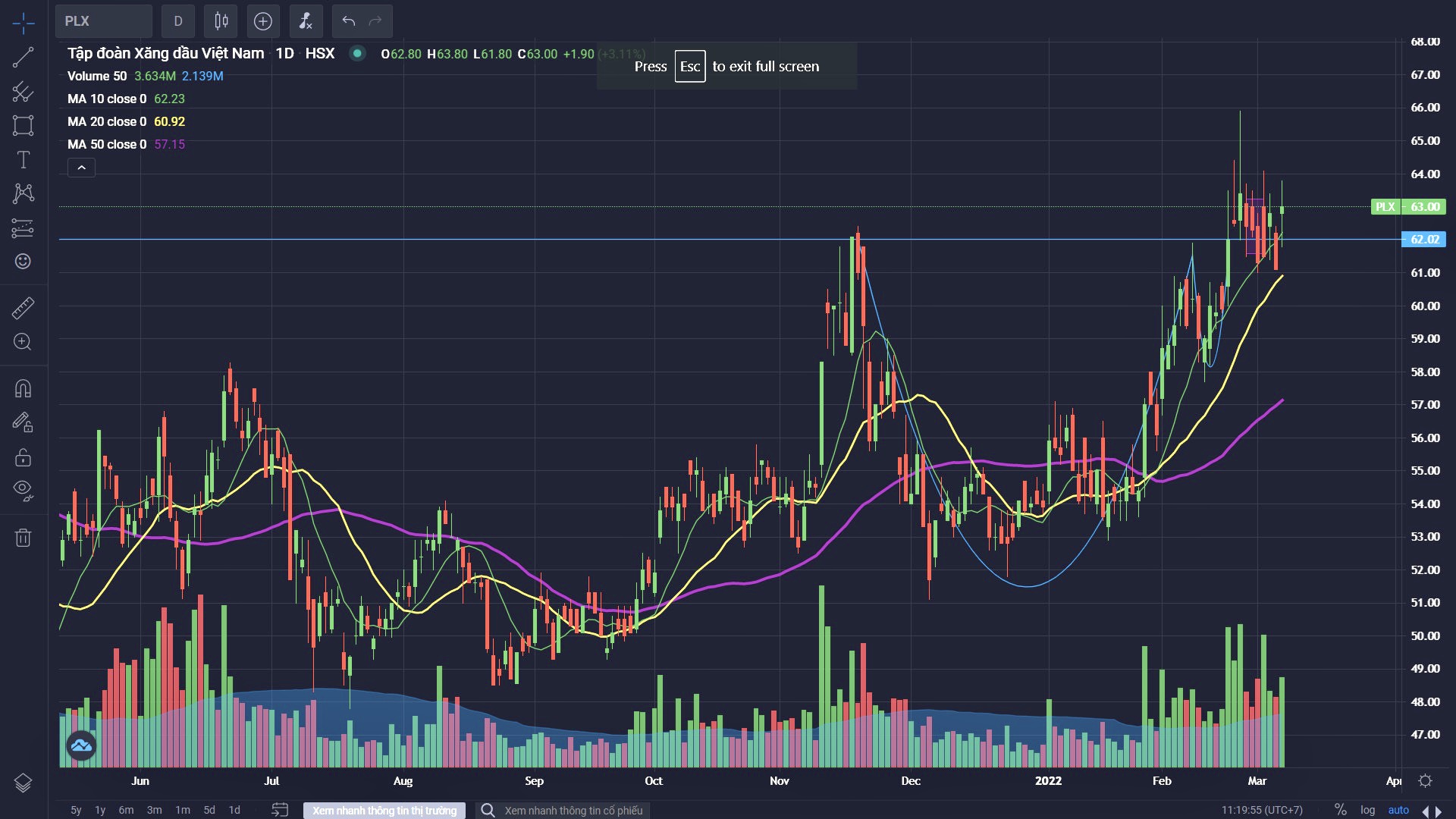Screen dimensions: 1456x819
Task: Click the trash remove drawings icon
Action: coord(23,538)
